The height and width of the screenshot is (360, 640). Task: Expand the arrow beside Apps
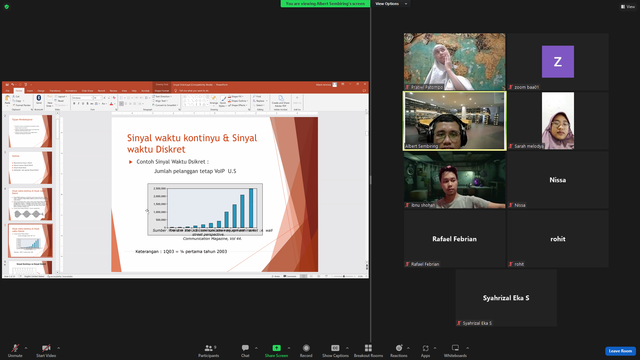(x=435, y=348)
